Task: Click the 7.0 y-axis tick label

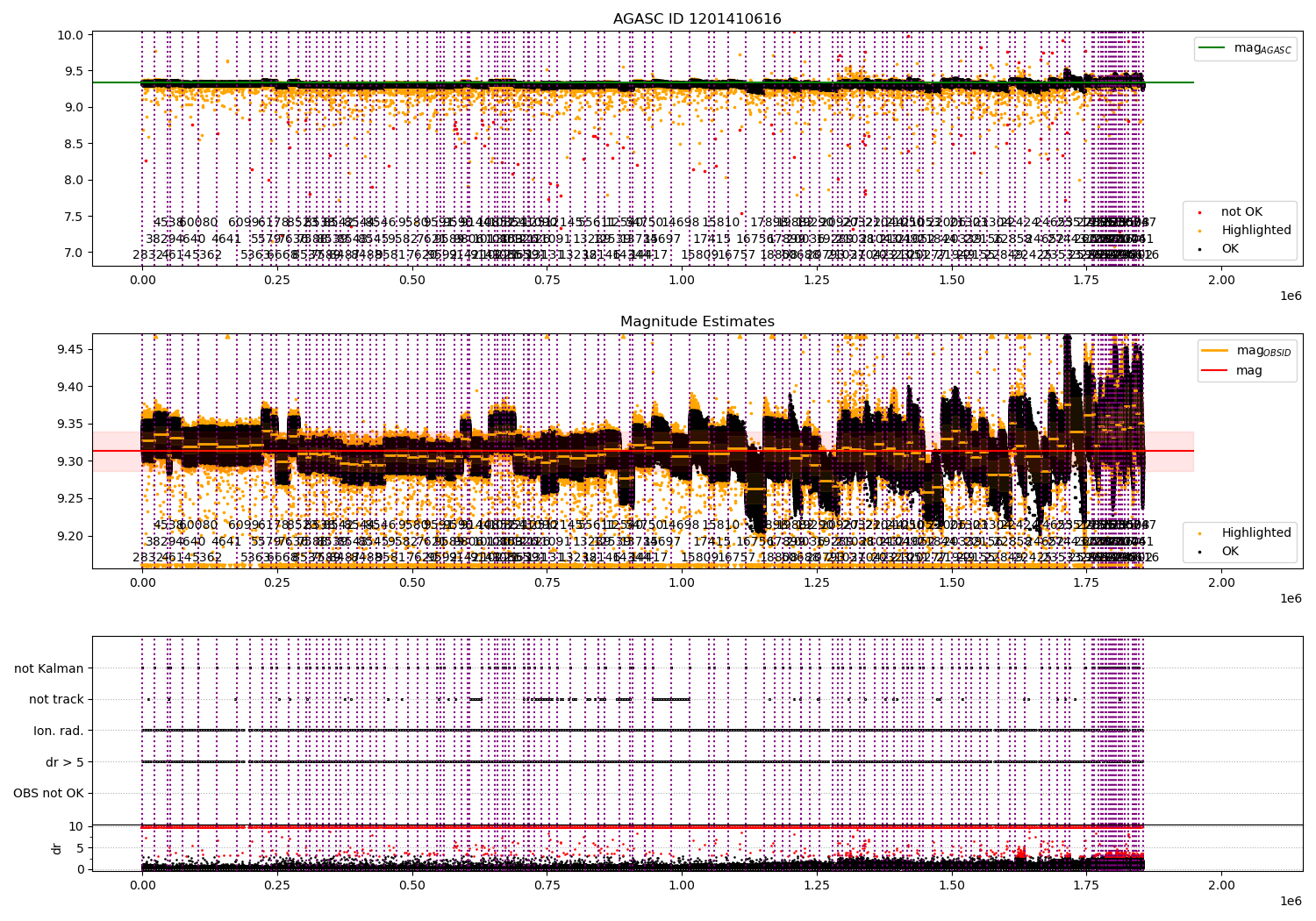Action: (74, 253)
